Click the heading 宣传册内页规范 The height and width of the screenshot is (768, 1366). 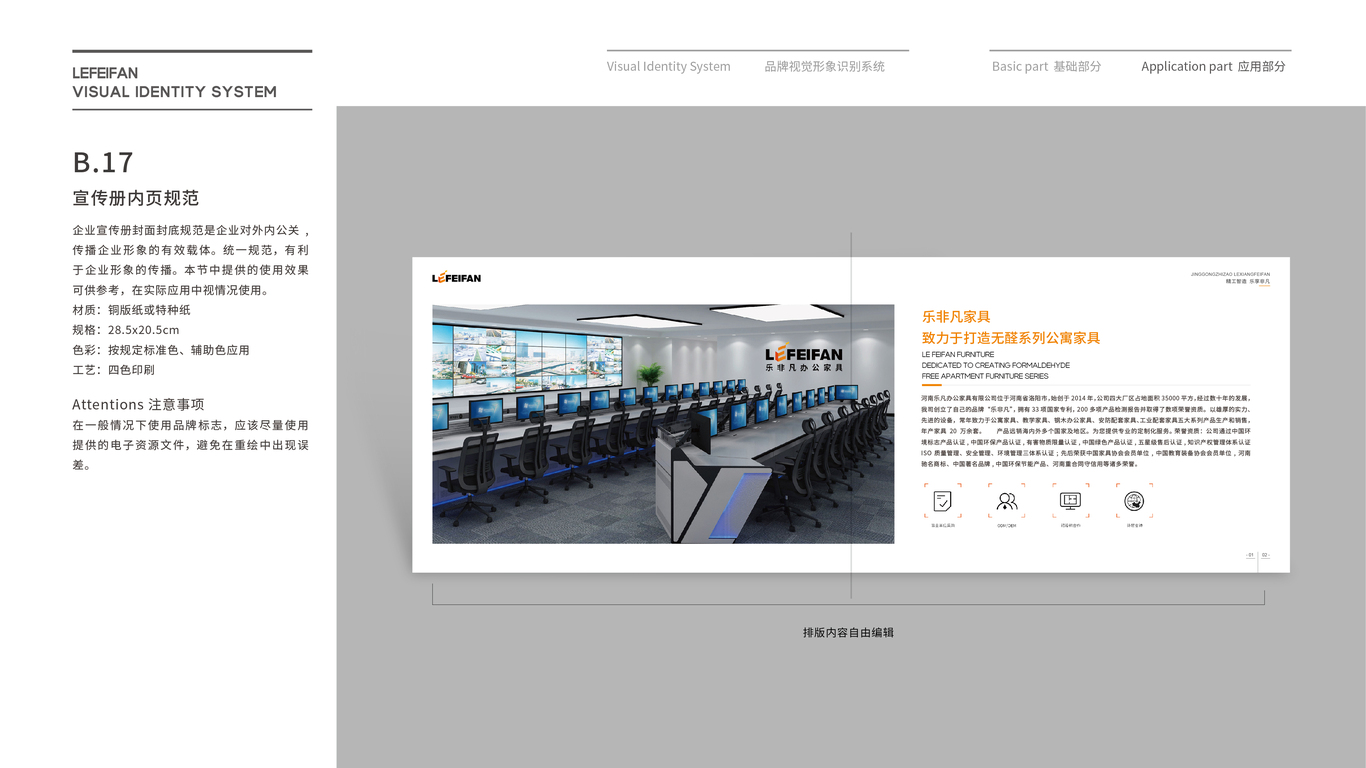[x=136, y=198]
